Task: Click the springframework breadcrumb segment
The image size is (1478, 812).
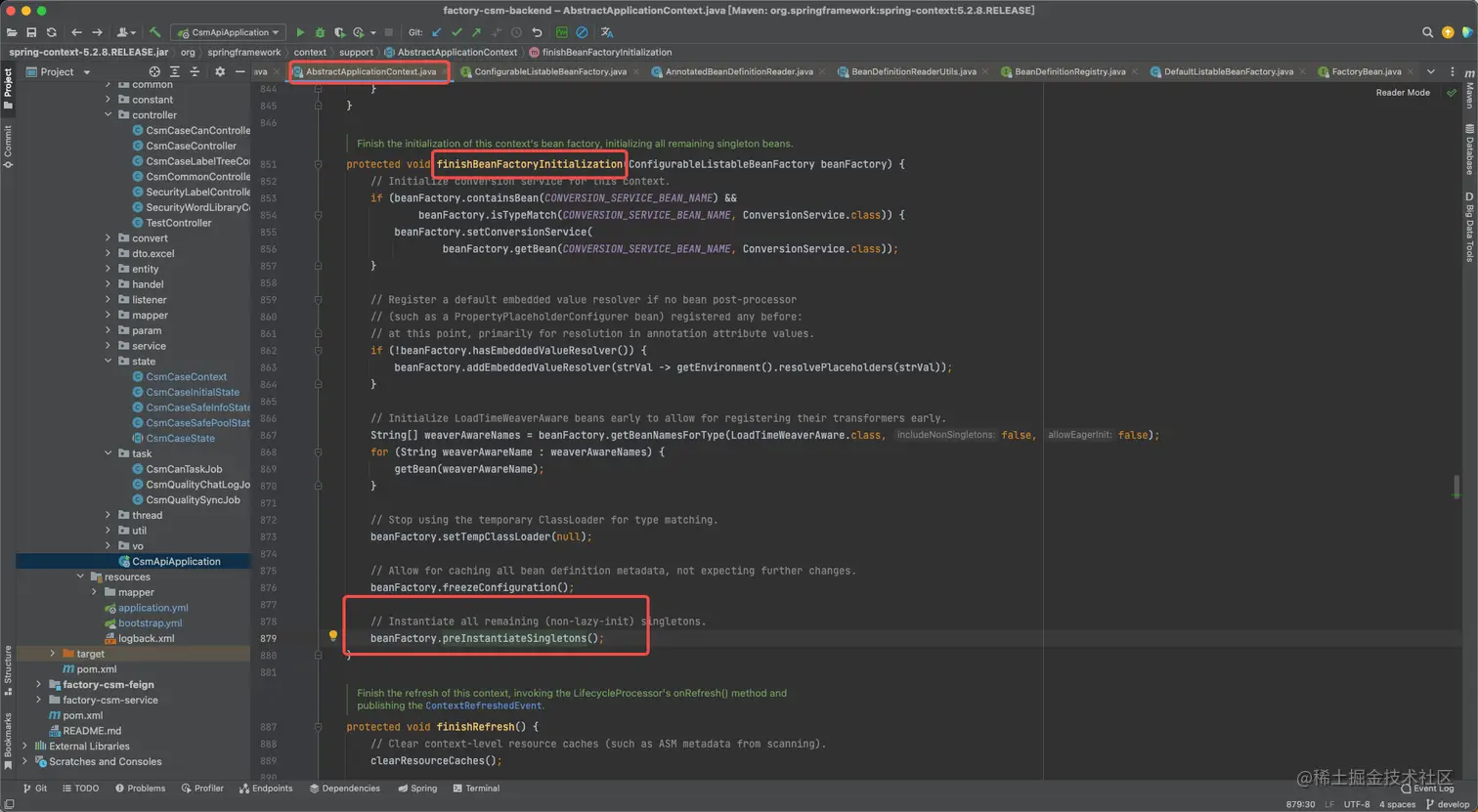Action: (x=243, y=52)
